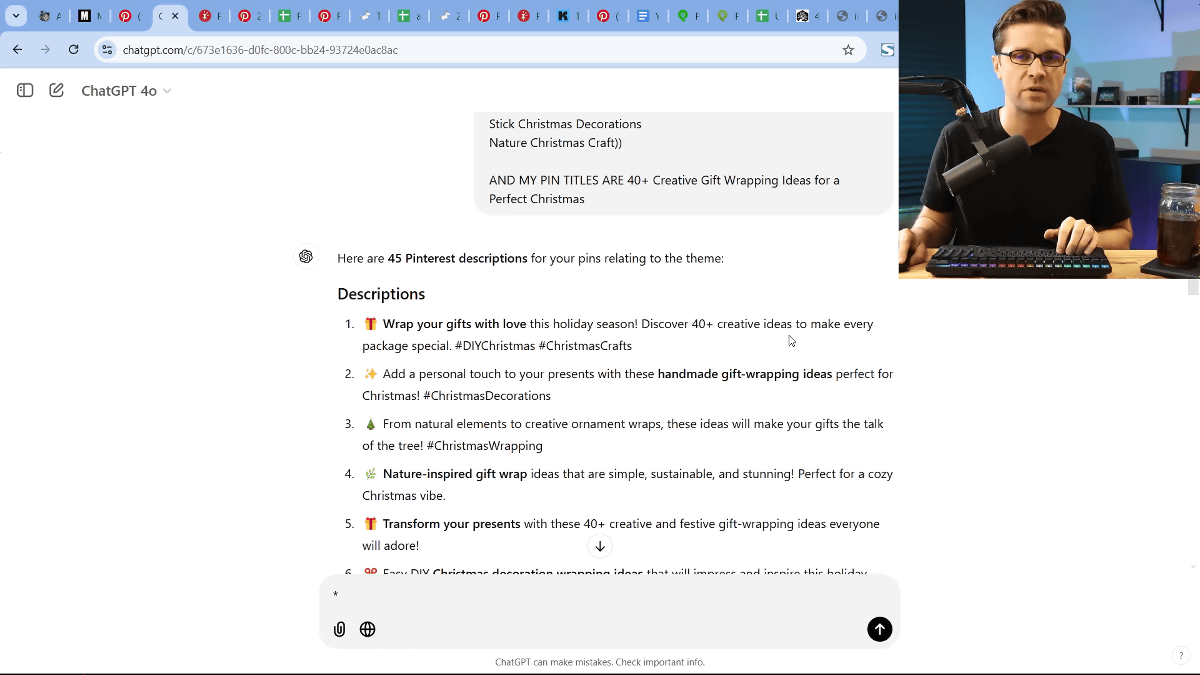The width and height of the screenshot is (1200, 675).
Task: Enable web search with the globe icon
Action: click(x=368, y=629)
